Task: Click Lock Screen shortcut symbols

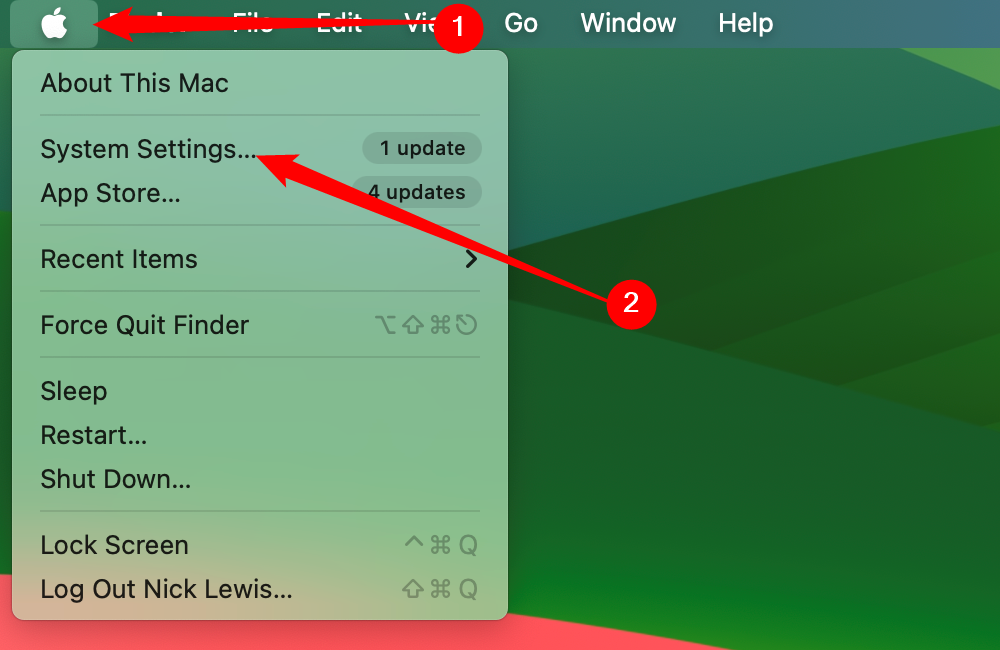Action: click(441, 545)
